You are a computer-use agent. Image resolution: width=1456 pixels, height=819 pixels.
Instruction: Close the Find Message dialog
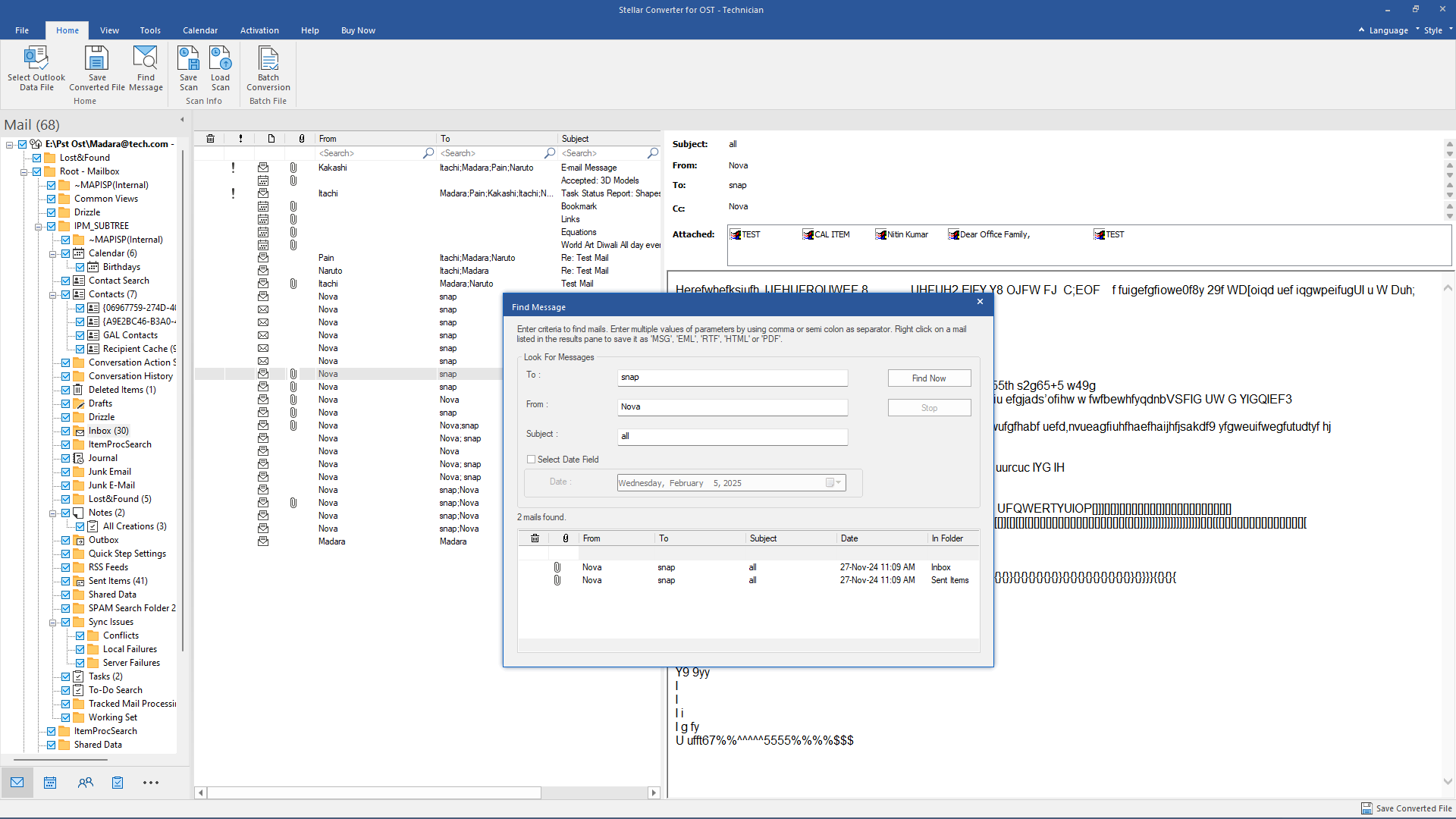pos(980,302)
